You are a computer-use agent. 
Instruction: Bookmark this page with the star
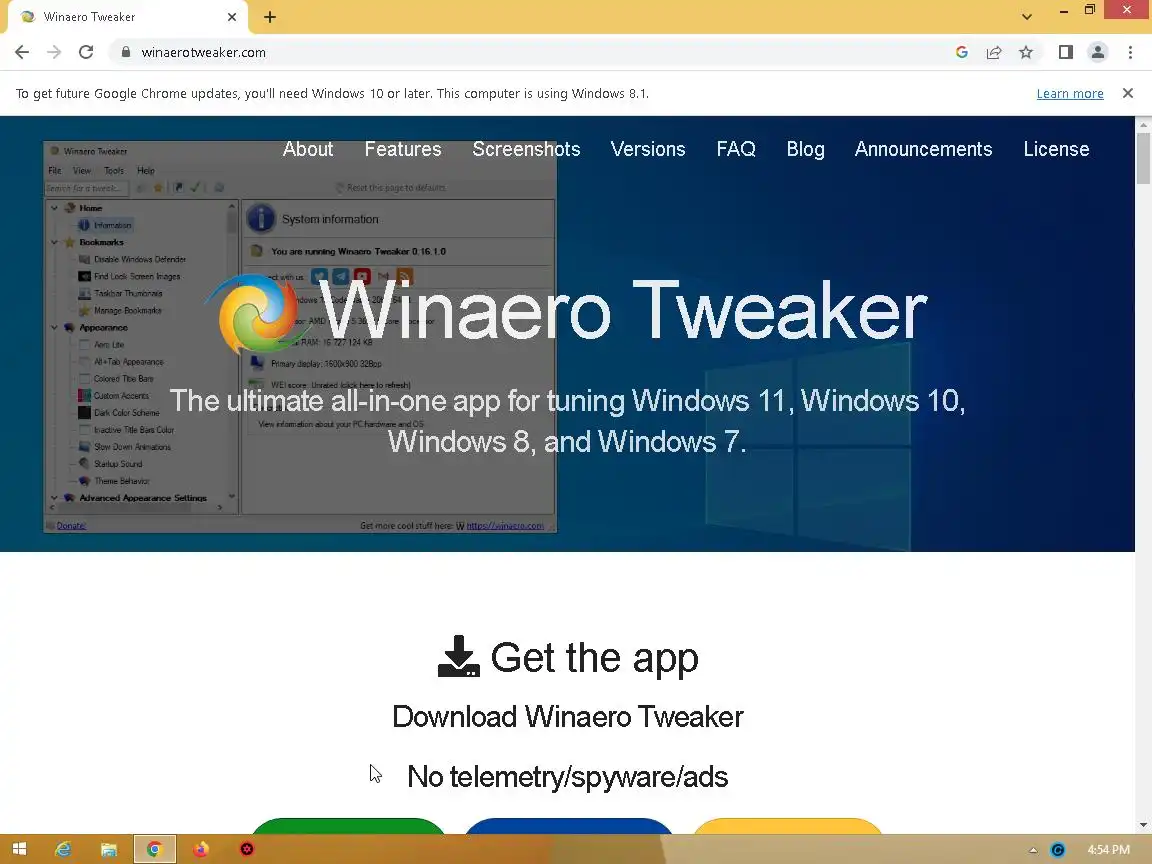tap(1026, 52)
